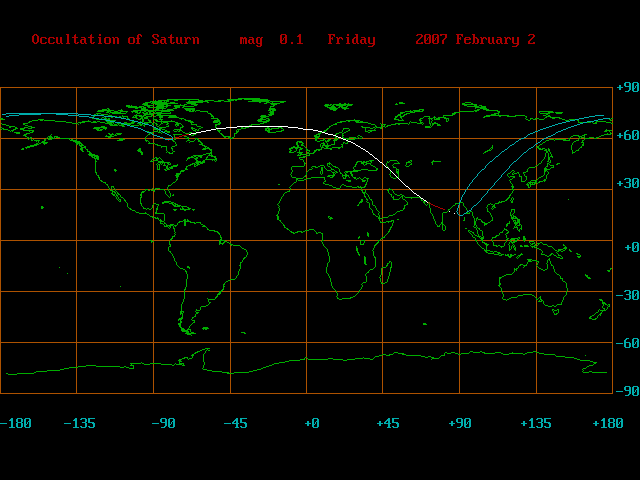
Task: Click the +60 latitude label on right
Action: point(626,135)
